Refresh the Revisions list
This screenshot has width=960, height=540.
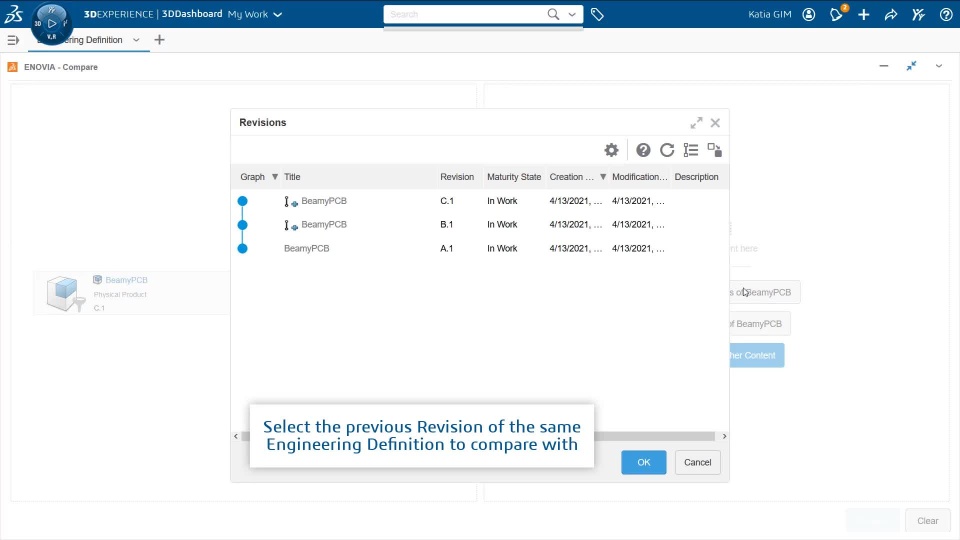(667, 150)
